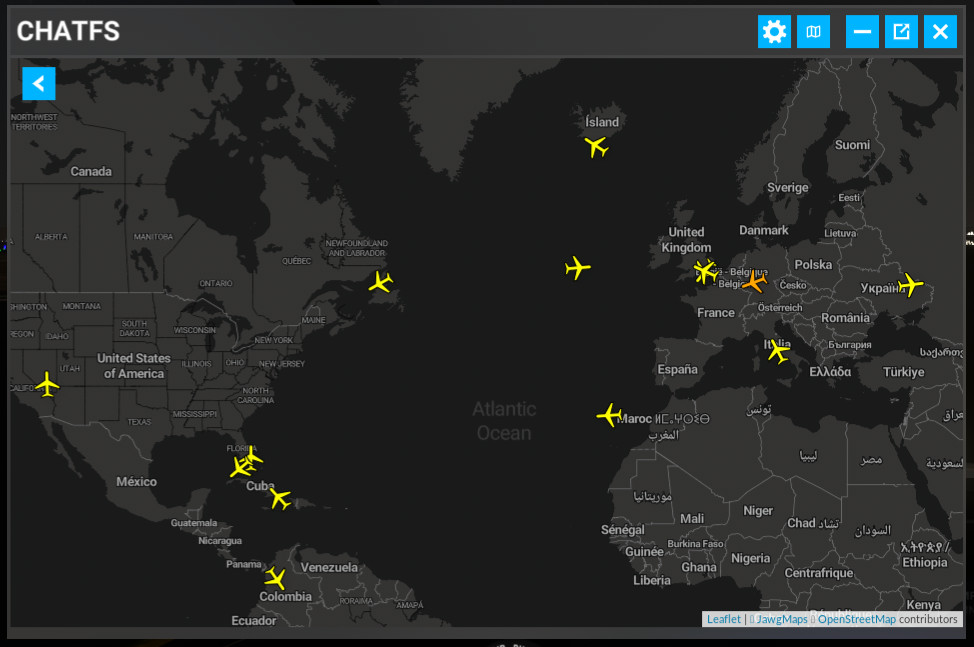The image size is (974, 647).
Task: Select the plane flying near Ísland
Action: point(596,146)
